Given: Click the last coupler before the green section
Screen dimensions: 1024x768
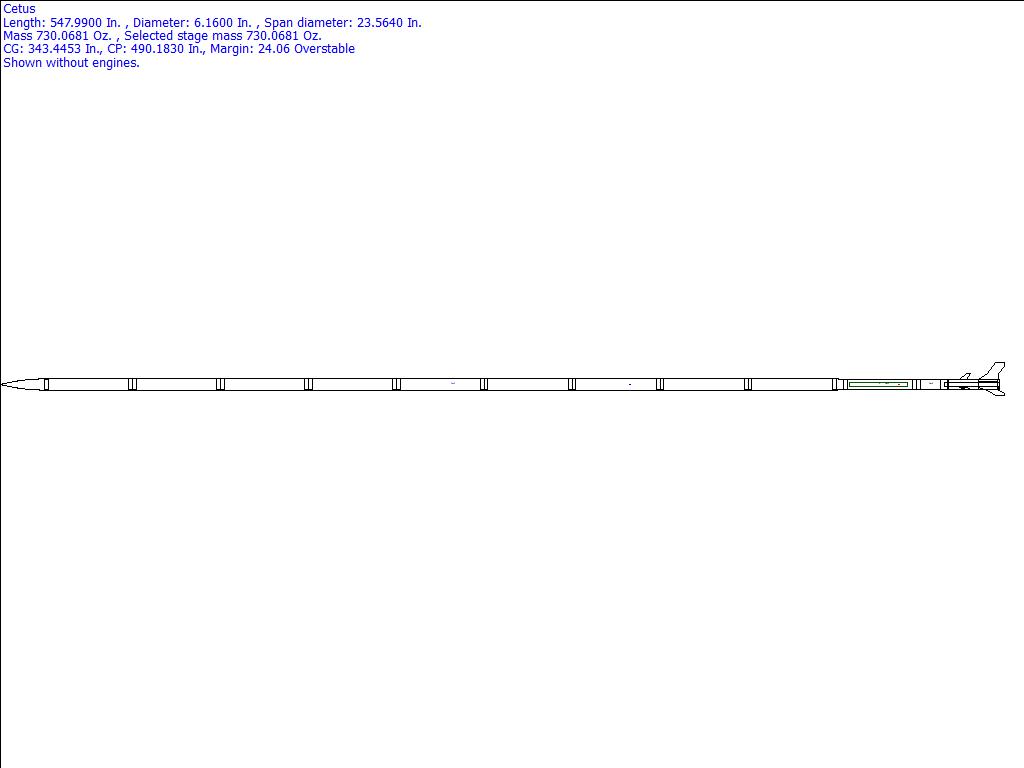Looking at the screenshot, I should [x=836, y=384].
